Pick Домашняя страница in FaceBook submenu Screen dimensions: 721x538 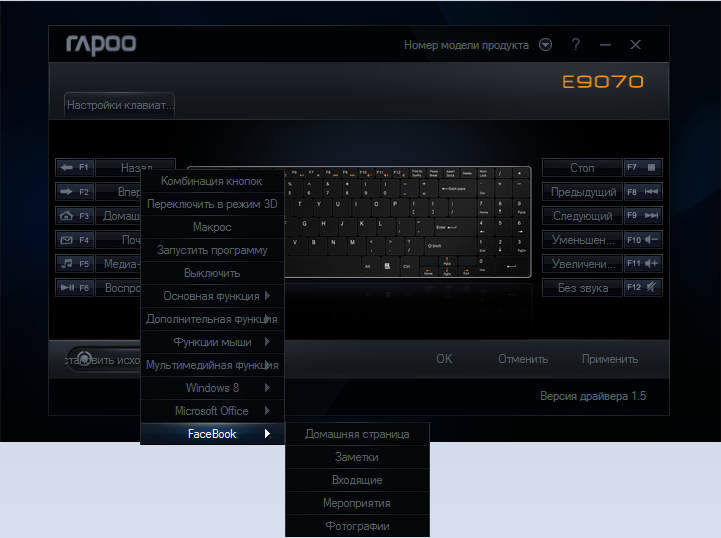[x=357, y=434]
